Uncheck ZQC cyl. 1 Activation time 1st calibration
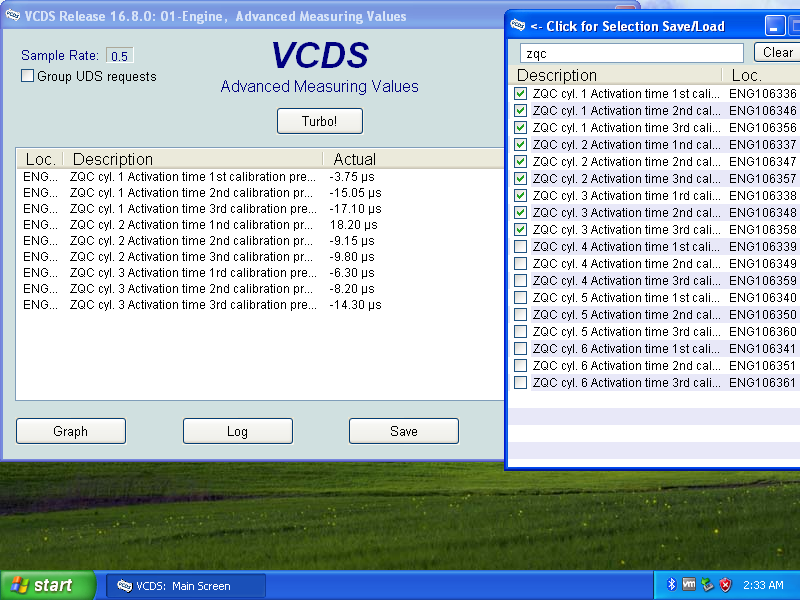Screen dimensions: 800x600 520,93
